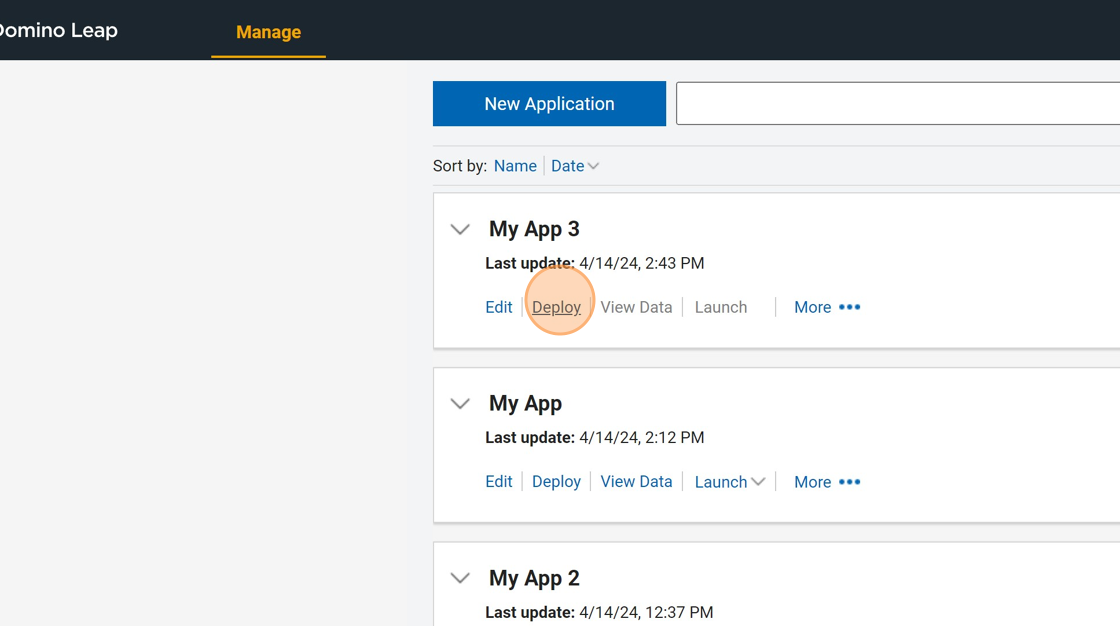
Task: Select the My App 2 title
Action: point(534,578)
